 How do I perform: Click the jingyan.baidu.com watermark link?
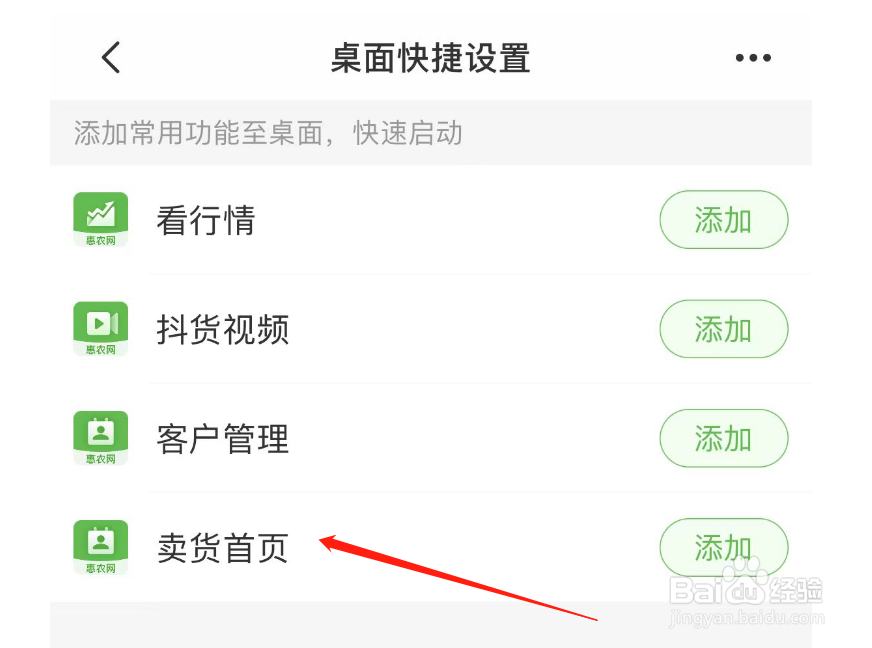pos(747,617)
